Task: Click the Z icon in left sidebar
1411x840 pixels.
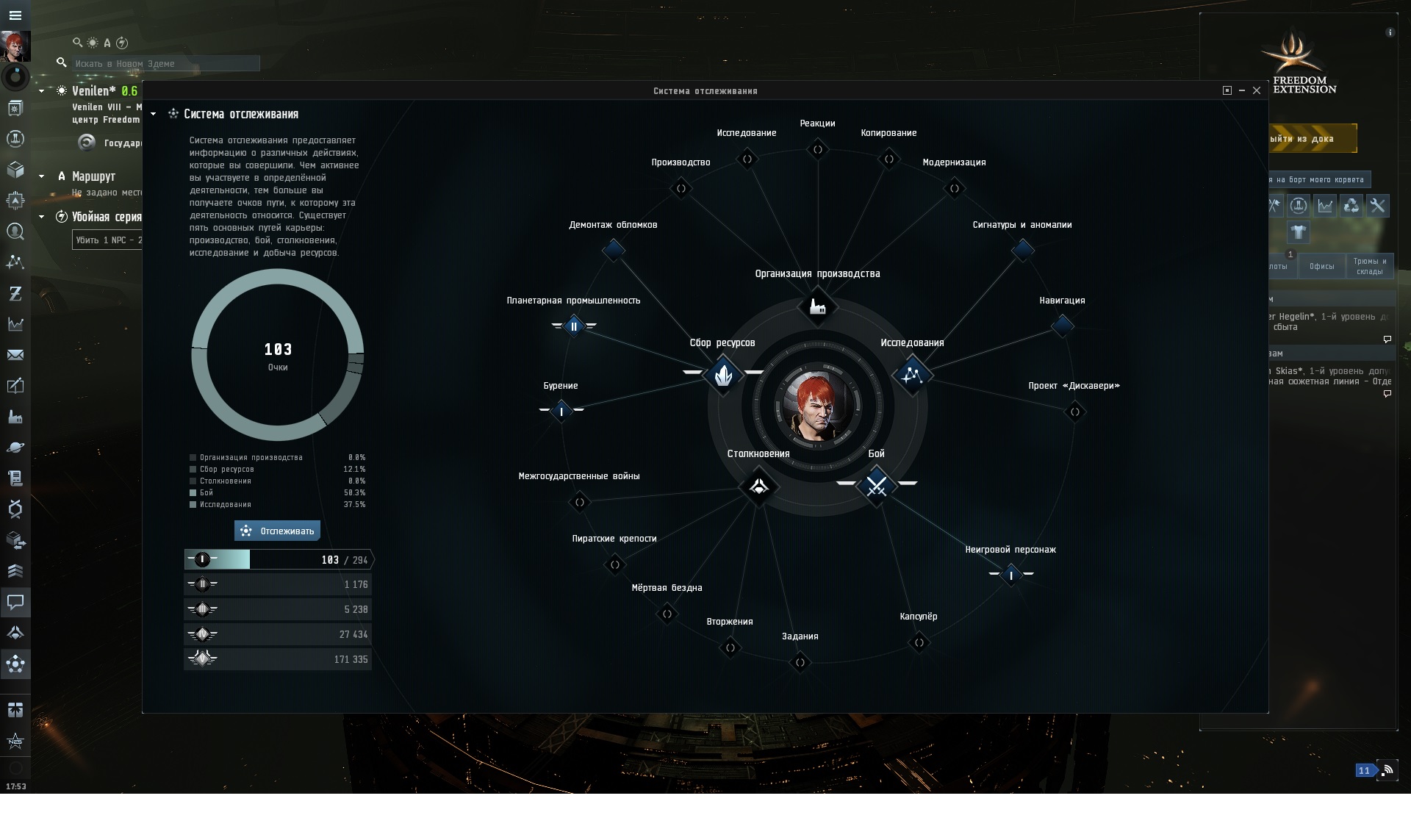Action: [x=15, y=293]
